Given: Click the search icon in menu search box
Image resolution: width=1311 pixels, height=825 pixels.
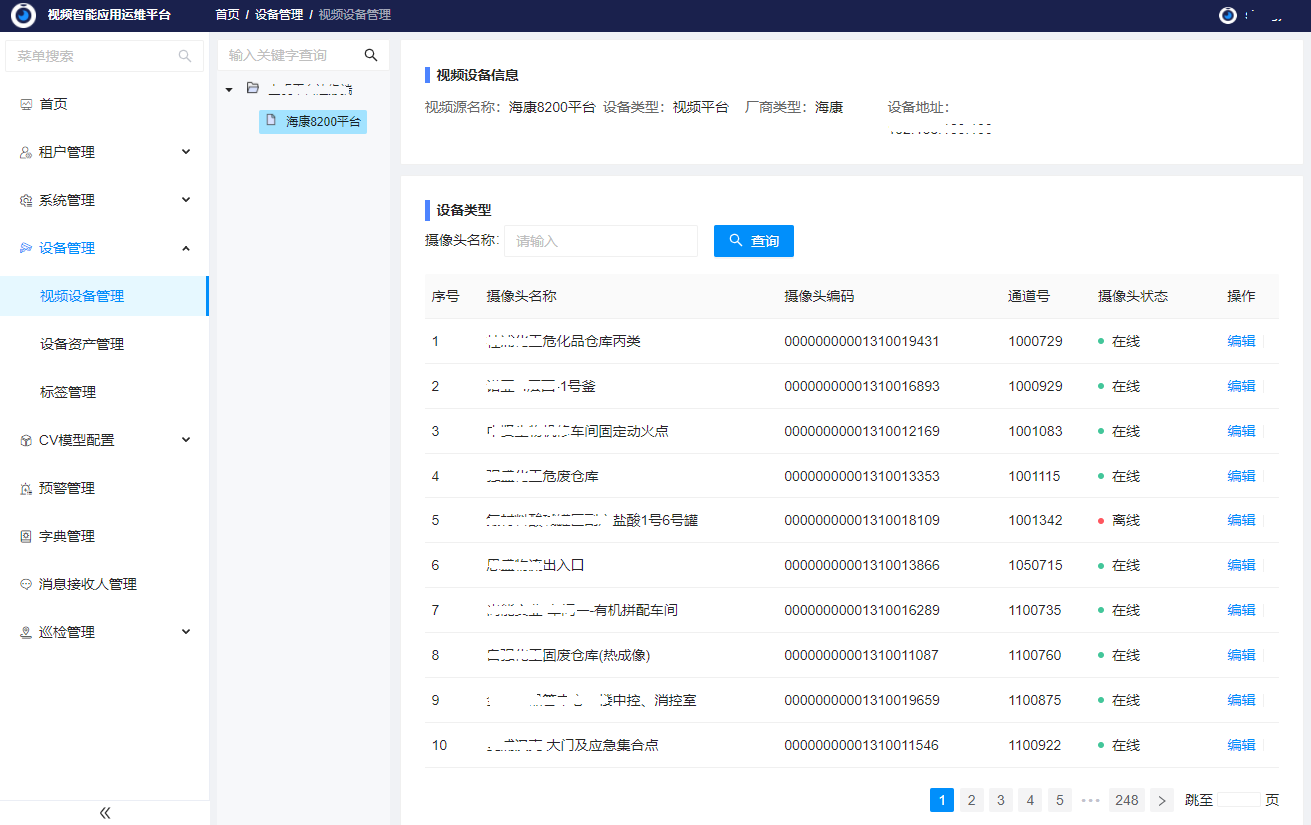Looking at the screenshot, I should (x=185, y=56).
